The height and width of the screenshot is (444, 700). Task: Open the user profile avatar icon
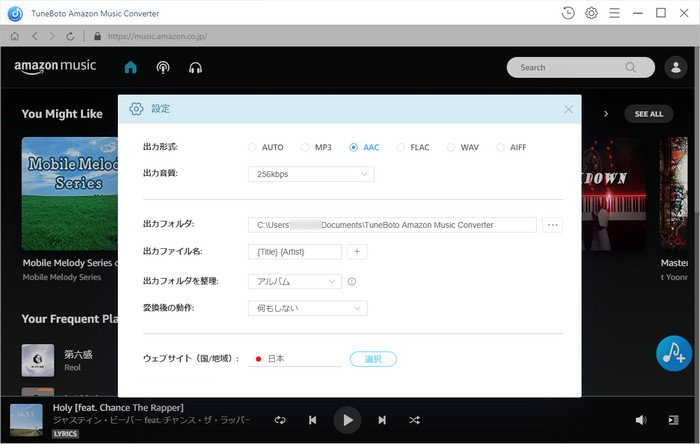click(x=676, y=67)
